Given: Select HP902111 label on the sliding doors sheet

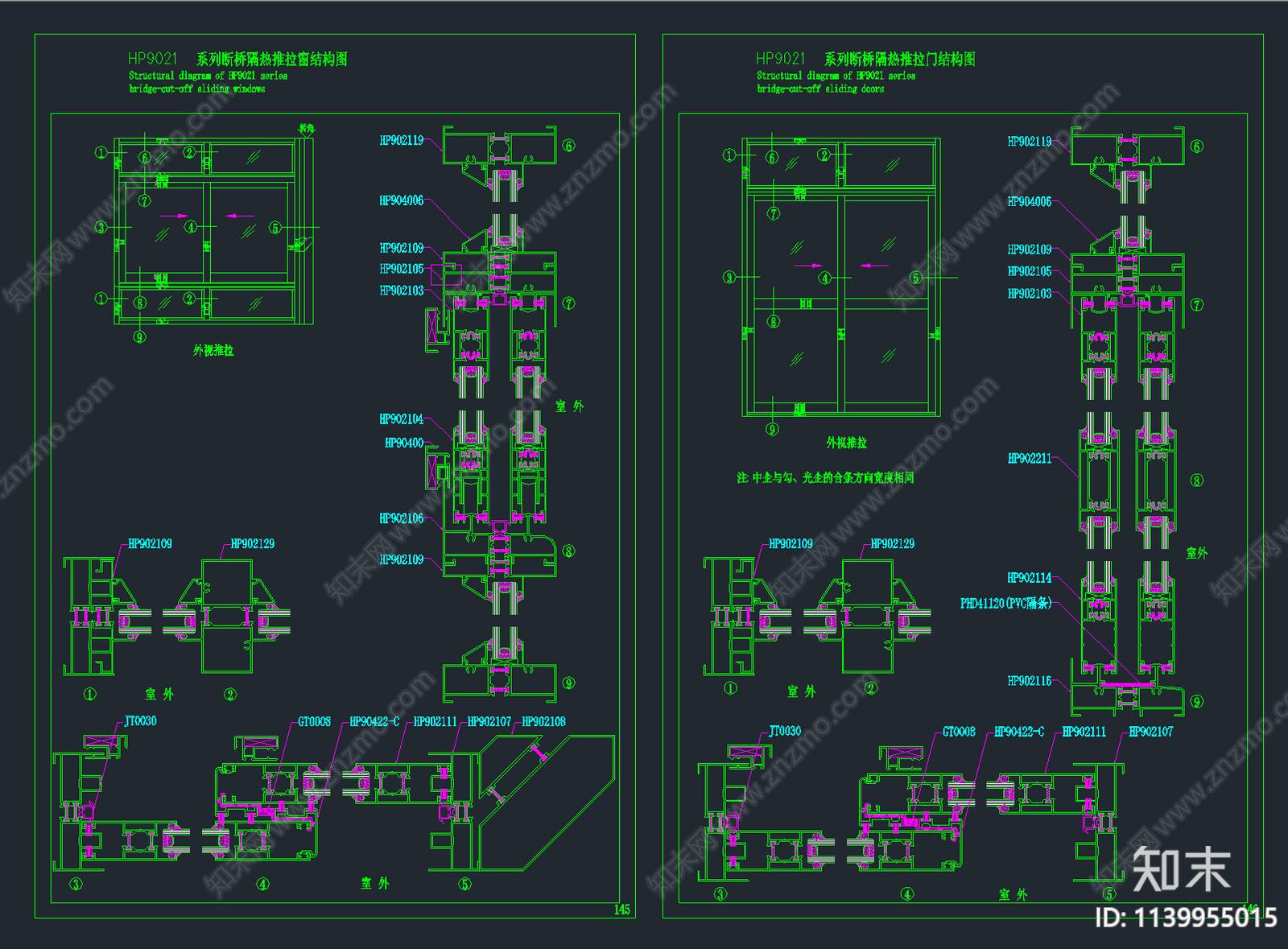Looking at the screenshot, I should [x=1084, y=732].
